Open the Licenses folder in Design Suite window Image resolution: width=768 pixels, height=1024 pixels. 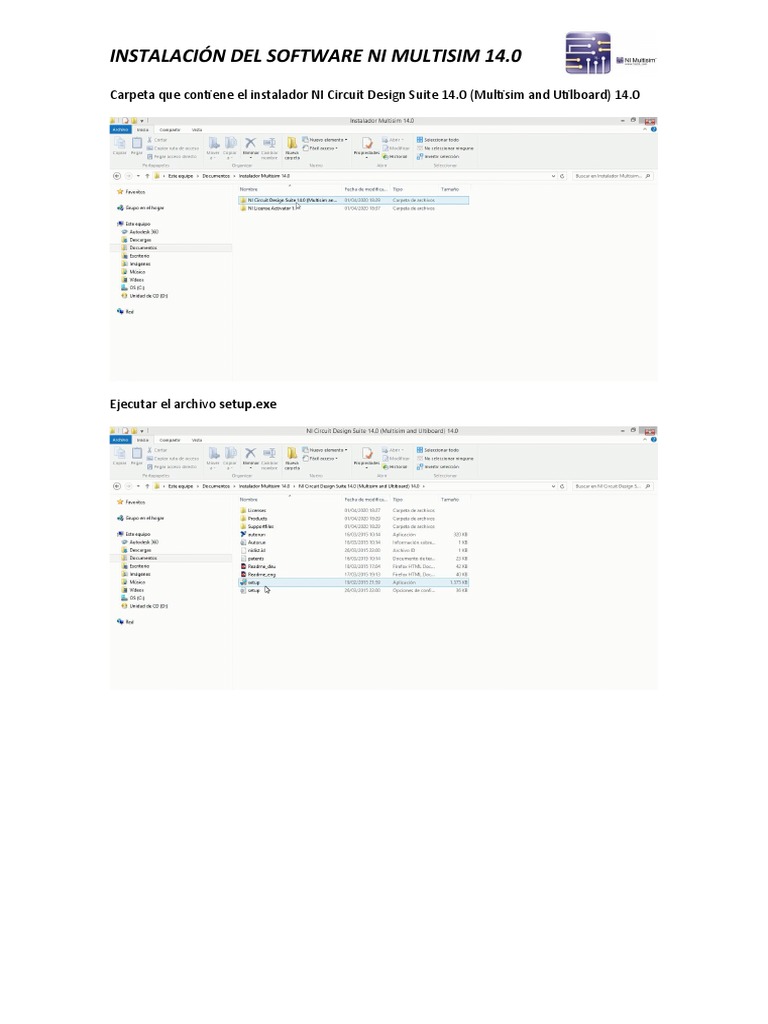(353, 510)
